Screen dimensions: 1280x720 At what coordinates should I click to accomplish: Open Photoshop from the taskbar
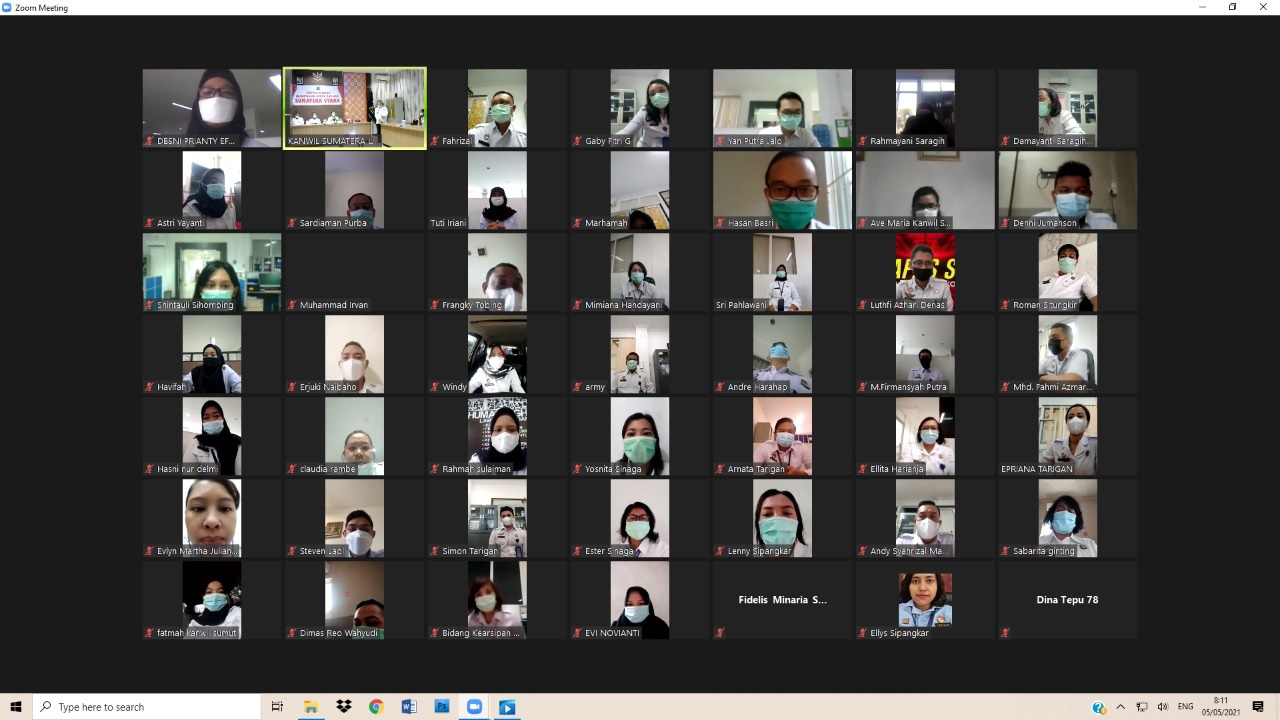point(441,707)
